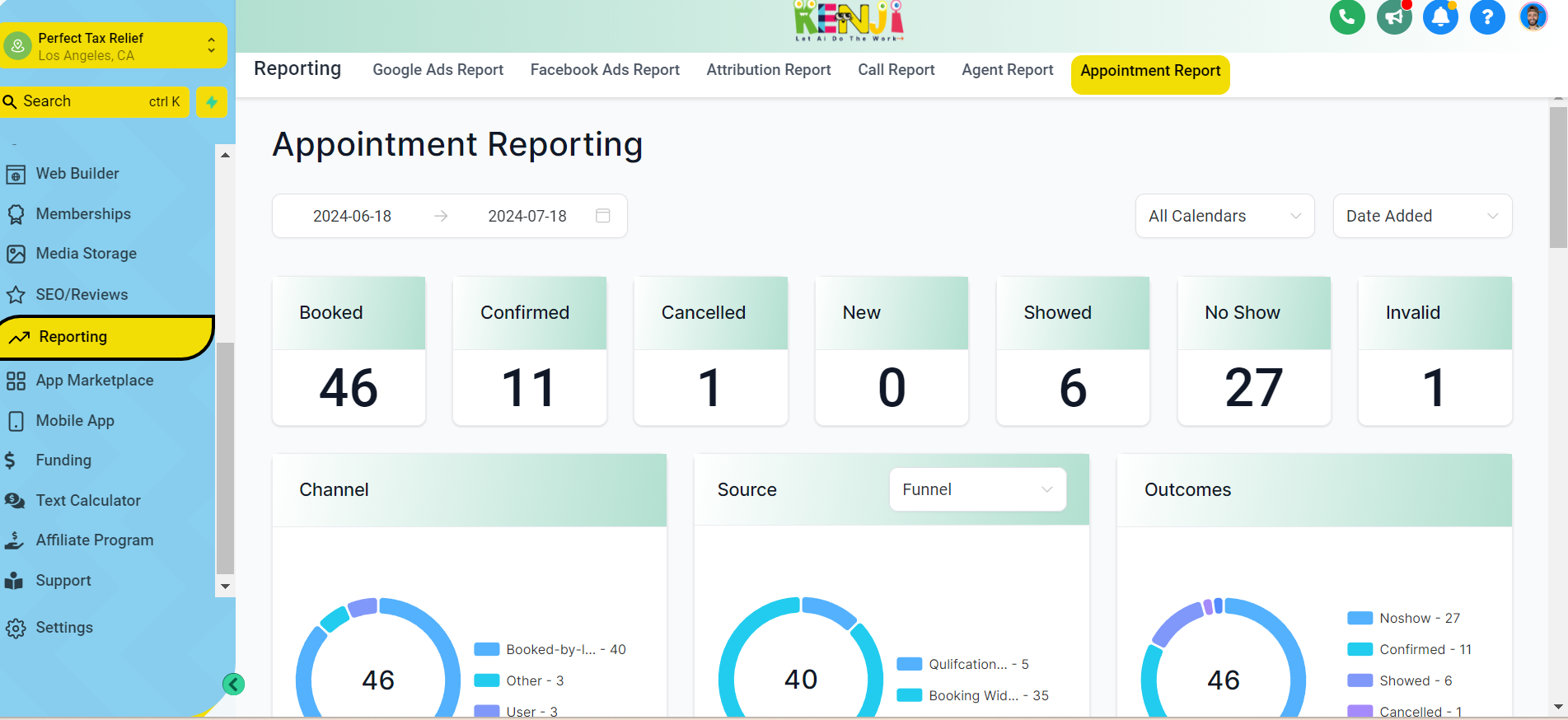Screen dimensions: 1568x720
Task: Switch to the Attribution Report tab
Action: pos(769,70)
